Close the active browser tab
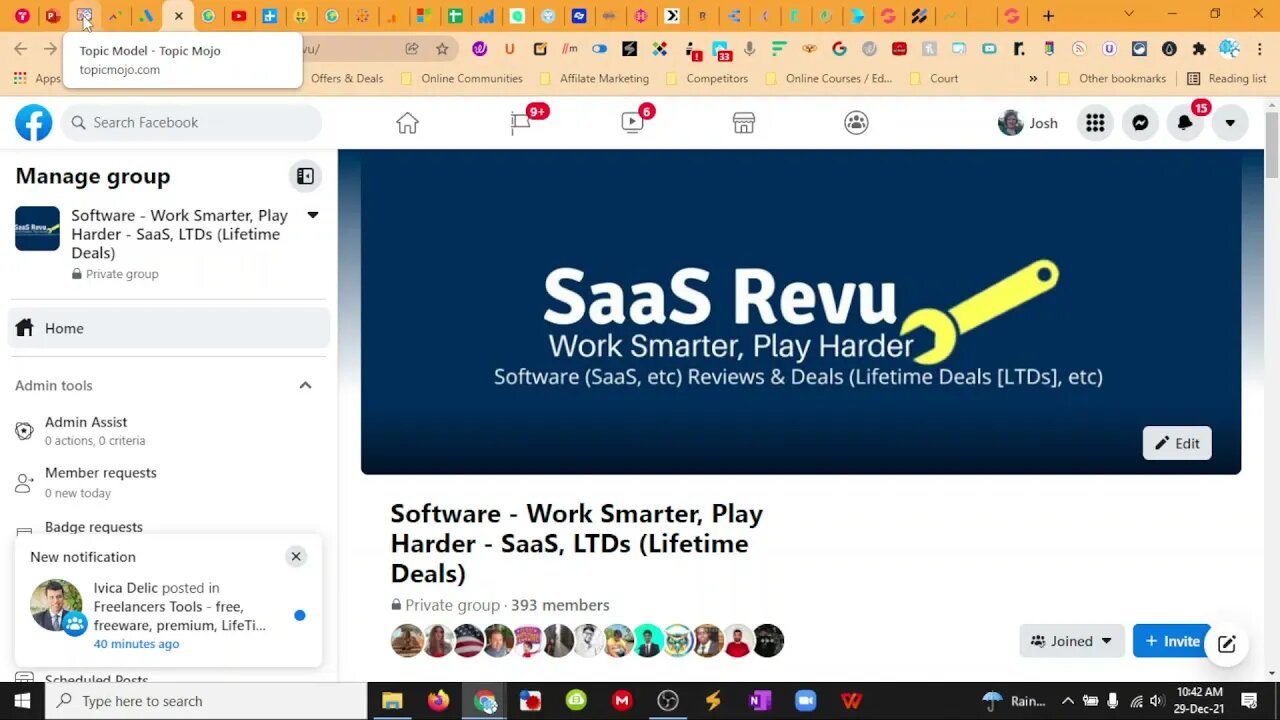The image size is (1280, 720). (178, 16)
